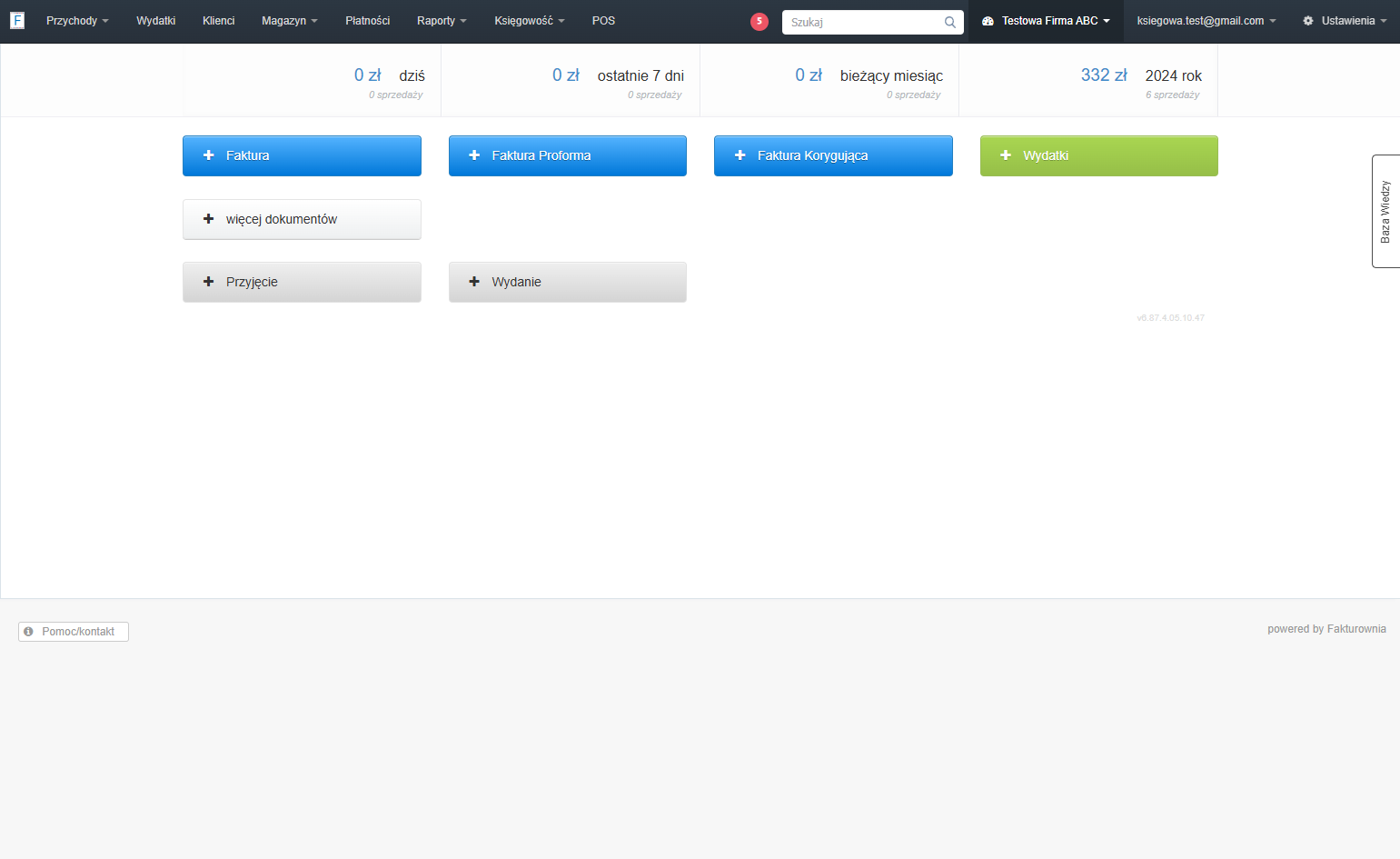Click the green Wydatki button
The height and width of the screenshot is (859, 1400).
[1099, 155]
